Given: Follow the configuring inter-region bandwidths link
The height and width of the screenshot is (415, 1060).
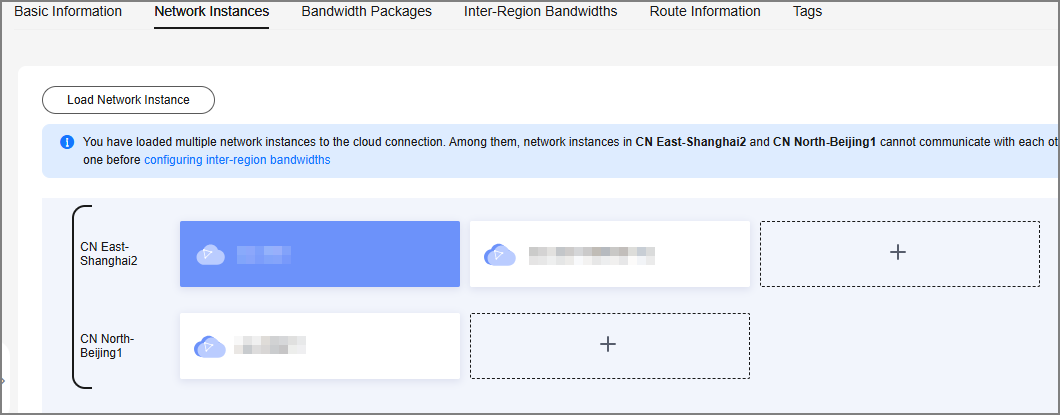Looking at the screenshot, I should point(237,160).
